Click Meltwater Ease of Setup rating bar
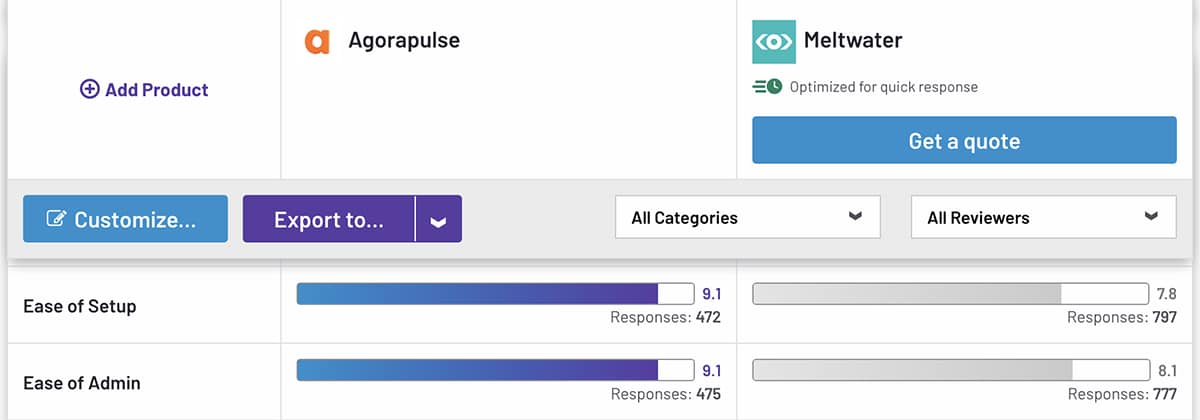 tap(950, 294)
